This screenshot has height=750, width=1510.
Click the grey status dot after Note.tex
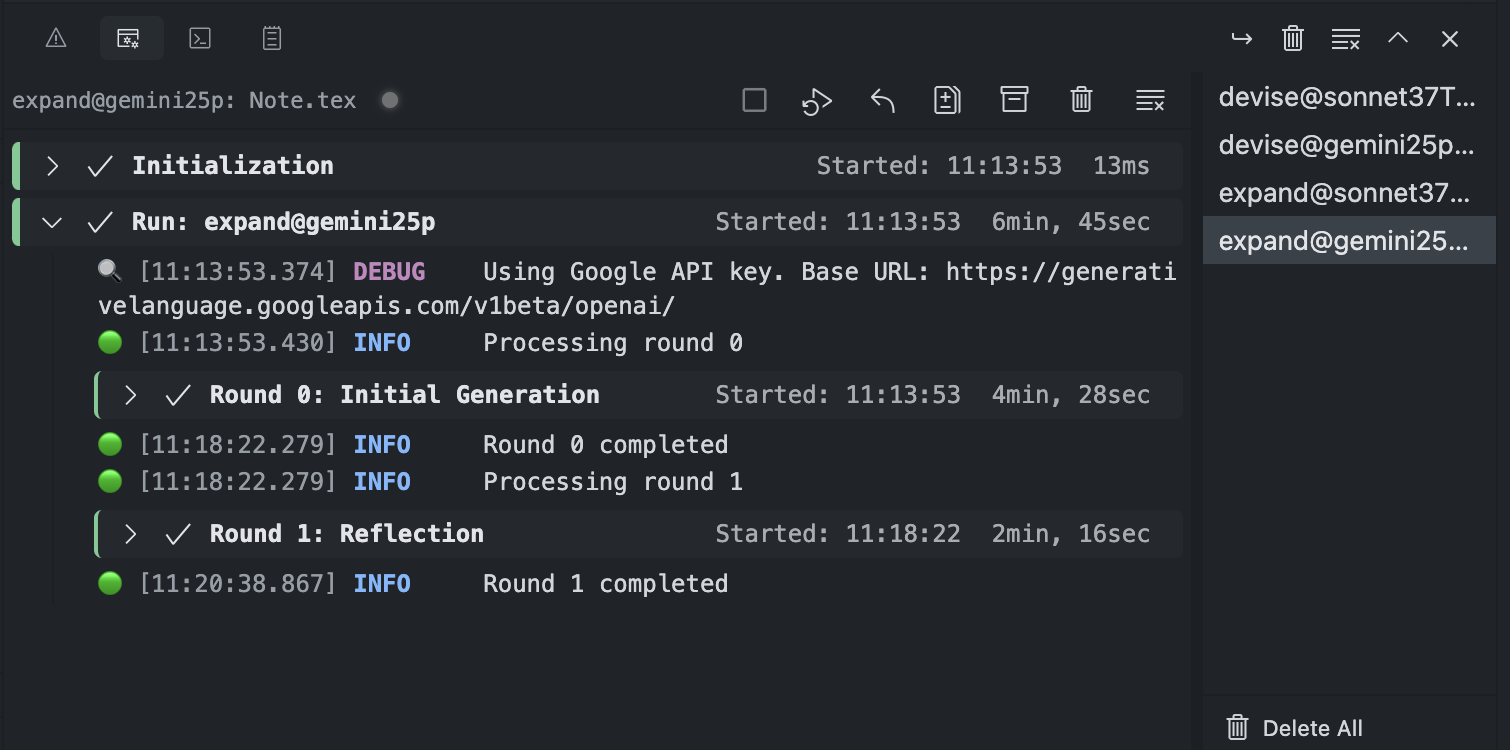390,100
